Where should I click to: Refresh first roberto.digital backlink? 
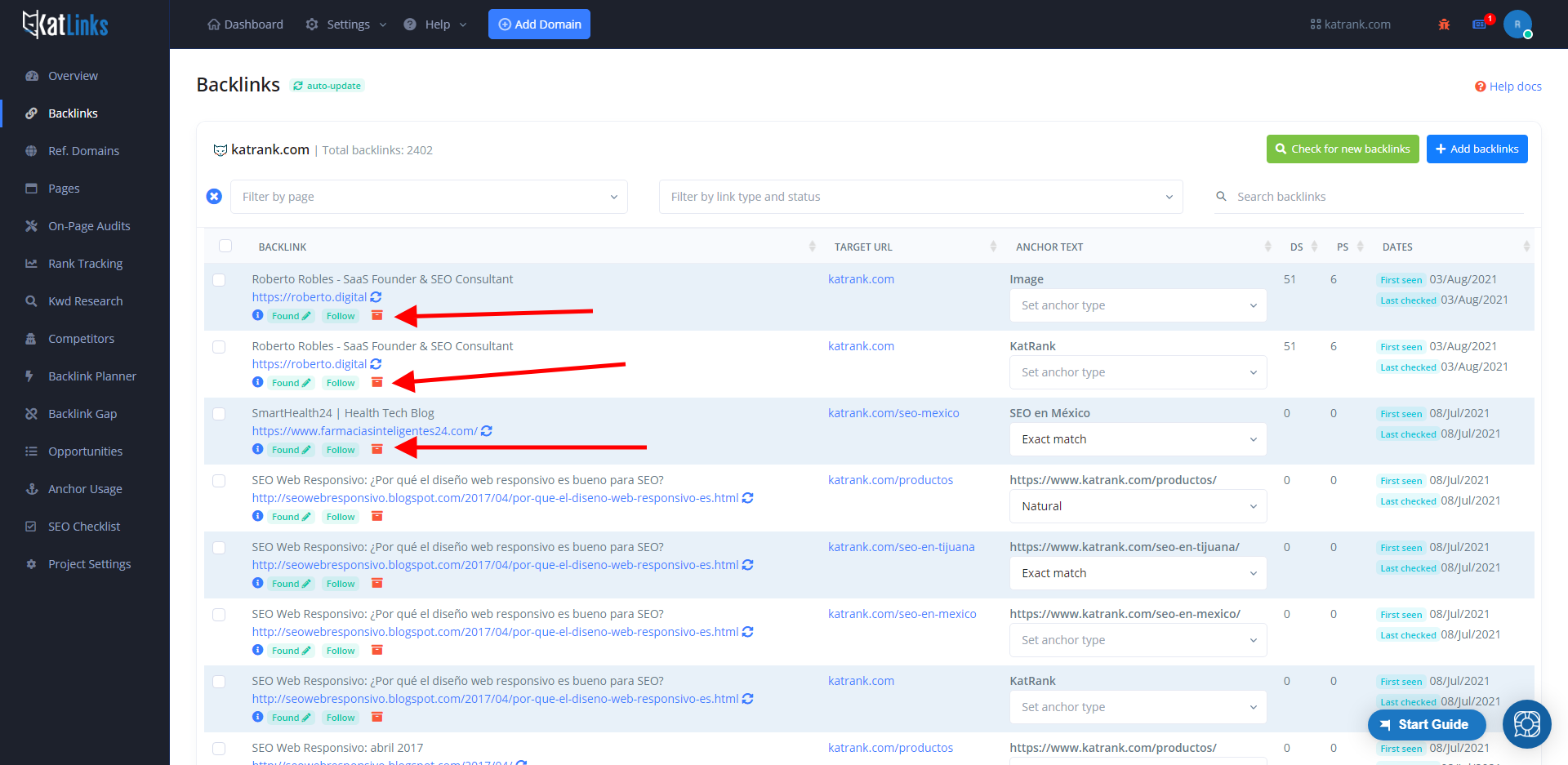click(376, 297)
